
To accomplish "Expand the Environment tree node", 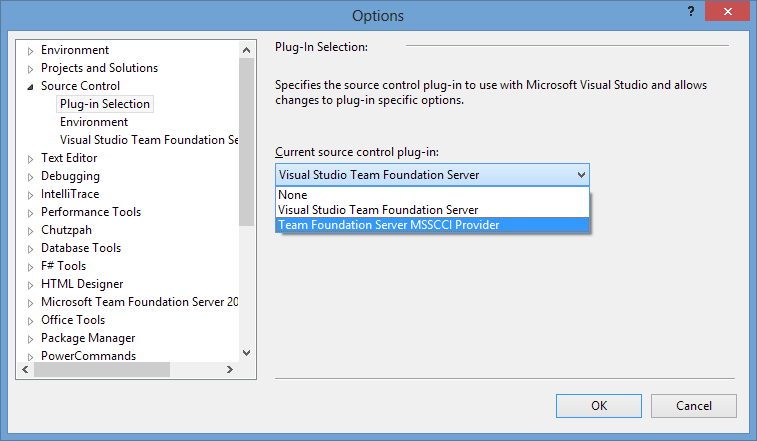I will coord(30,51).
